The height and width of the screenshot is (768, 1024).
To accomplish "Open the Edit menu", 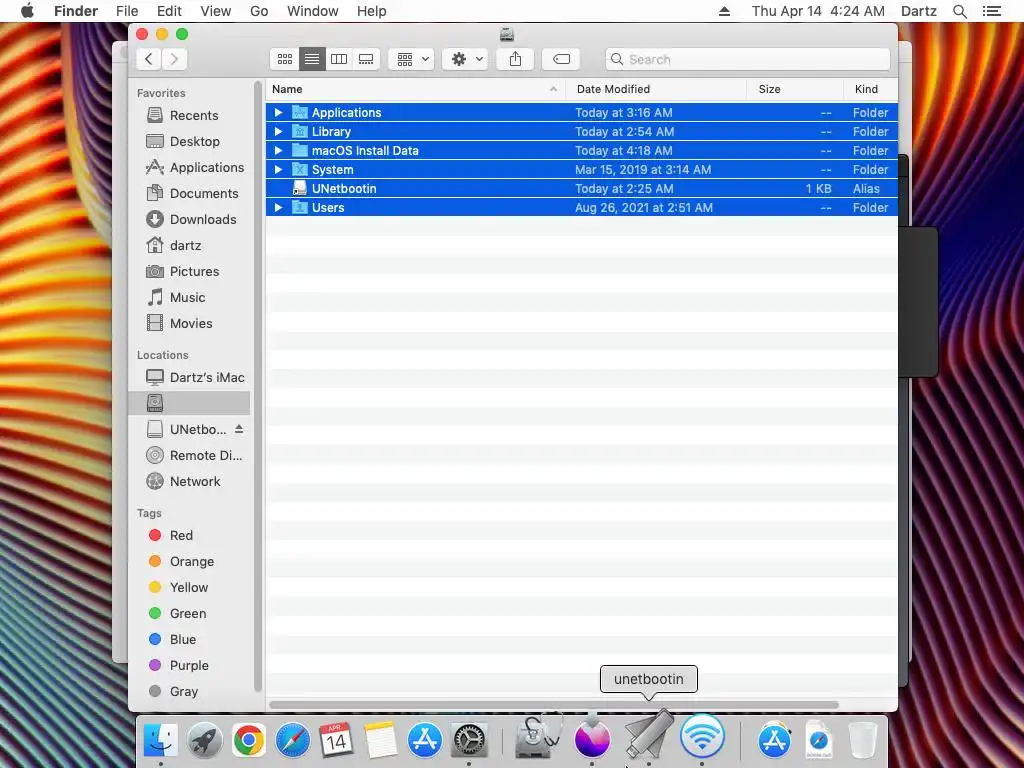I will click(169, 11).
